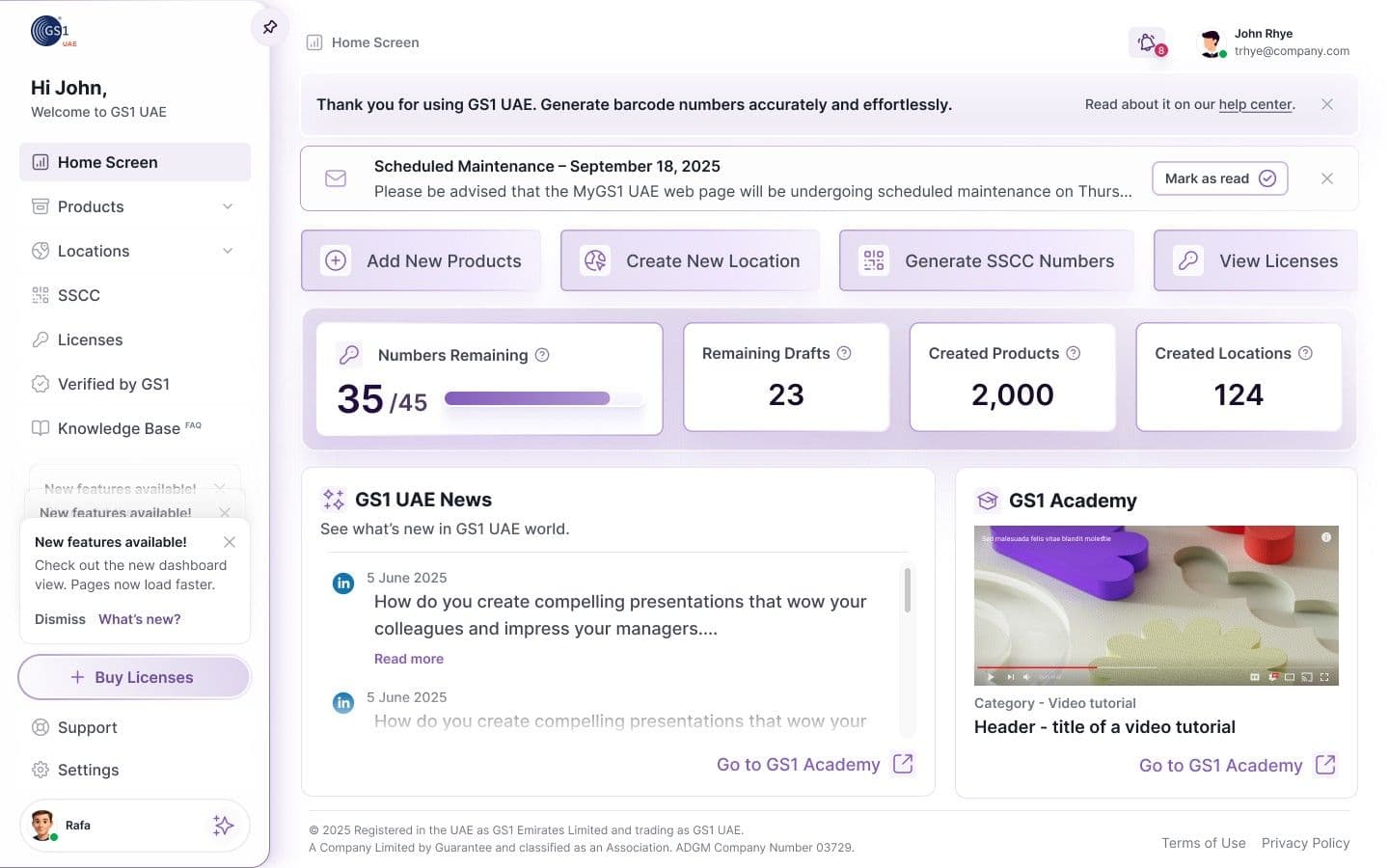Mark the maintenance notice as read
This screenshot has height=868, width=1389.
click(x=1219, y=178)
